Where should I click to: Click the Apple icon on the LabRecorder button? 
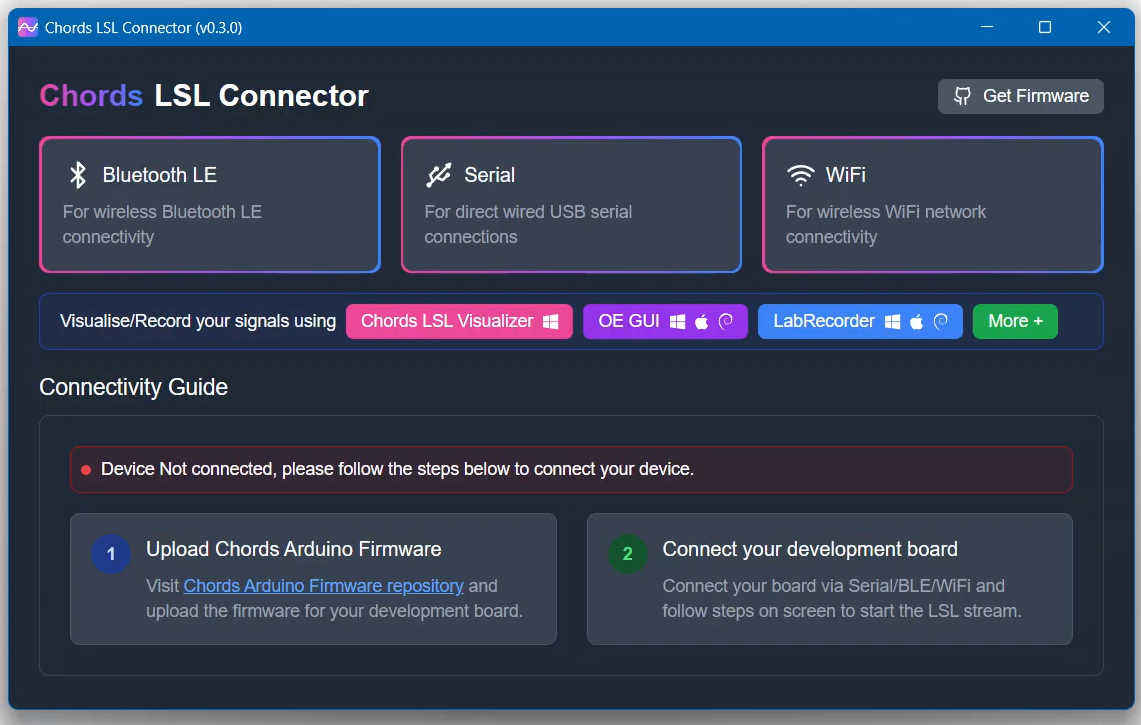(915, 321)
